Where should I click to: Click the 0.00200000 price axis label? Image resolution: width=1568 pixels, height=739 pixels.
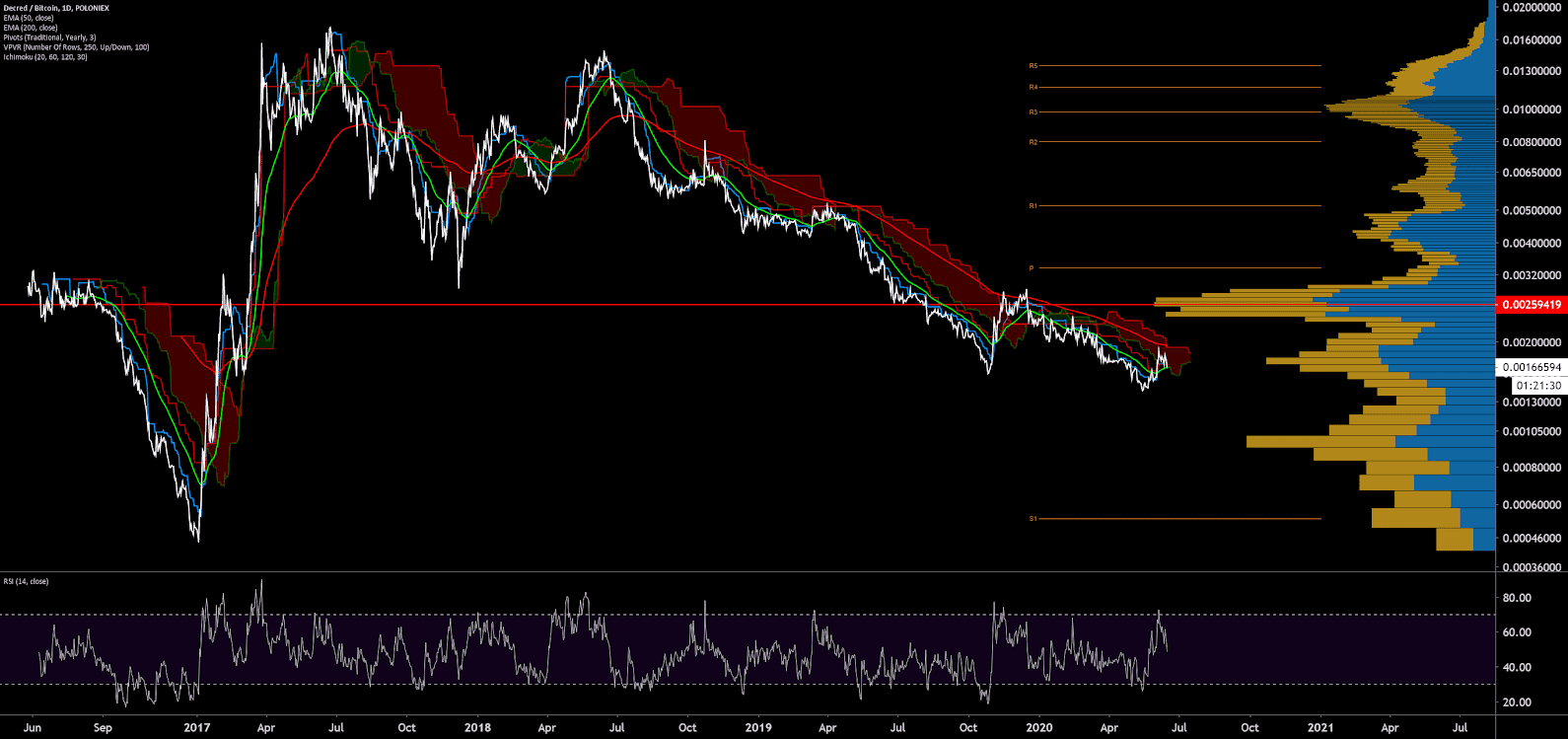1532,342
